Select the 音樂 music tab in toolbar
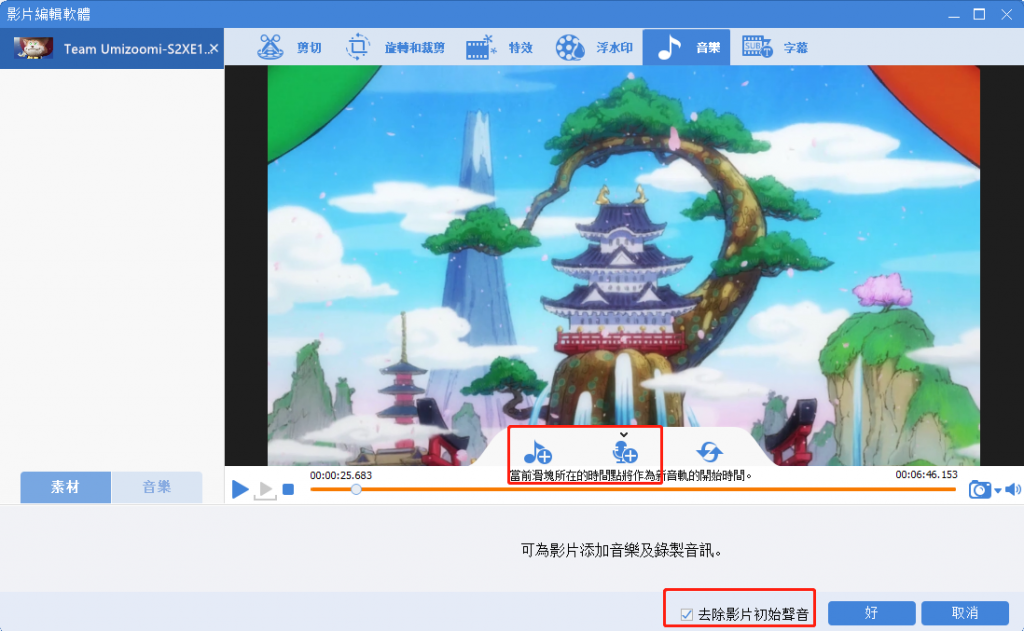This screenshot has height=631, width=1024. (x=686, y=48)
